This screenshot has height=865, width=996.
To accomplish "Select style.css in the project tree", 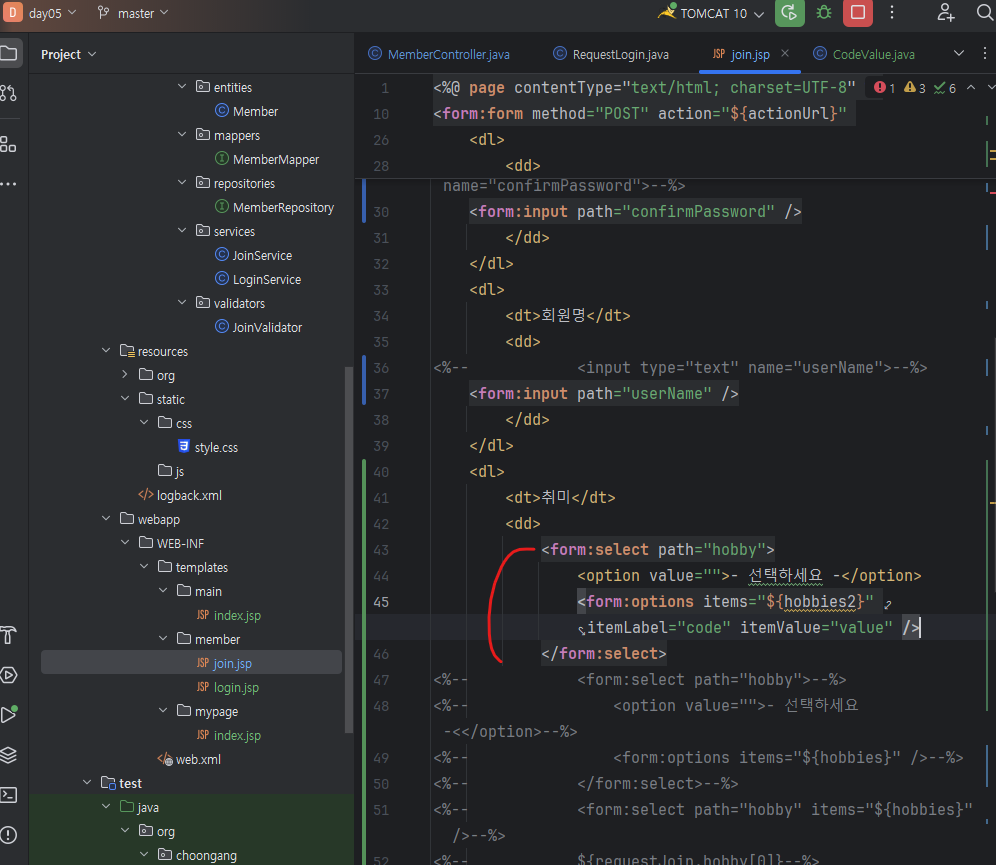I will coord(208,447).
